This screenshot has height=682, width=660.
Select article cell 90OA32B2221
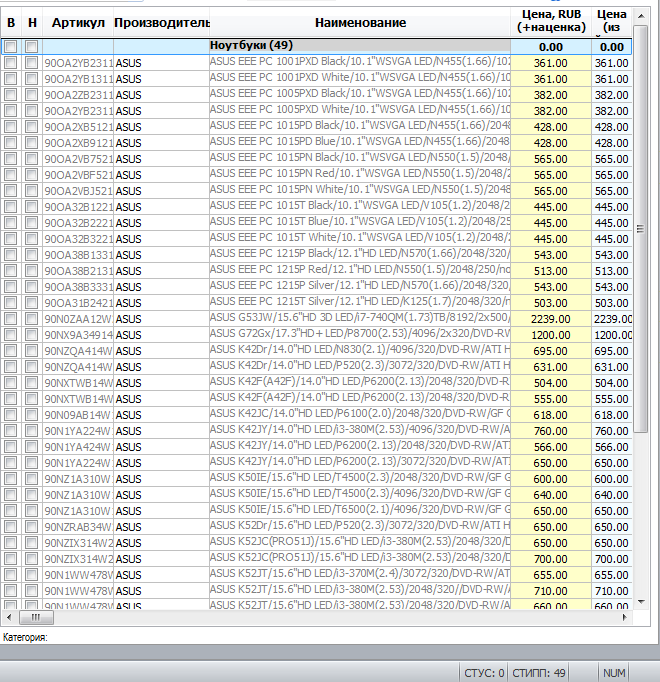(x=78, y=223)
